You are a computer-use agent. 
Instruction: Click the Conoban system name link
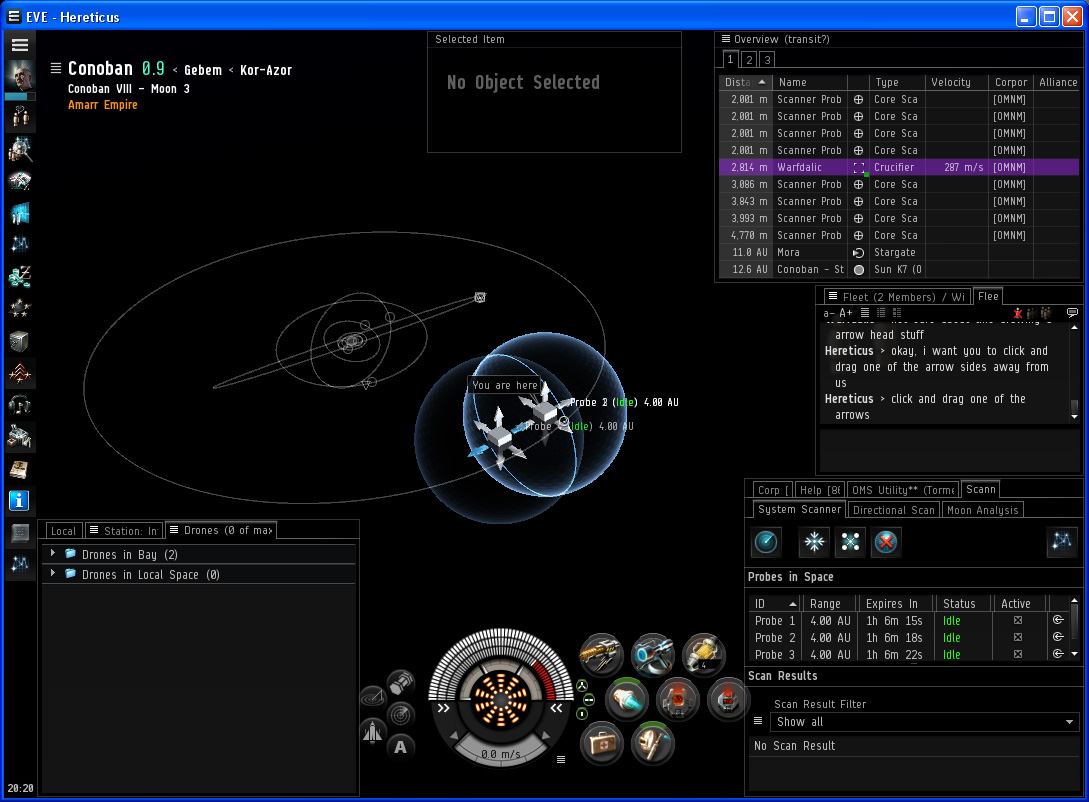[x=100, y=68]
